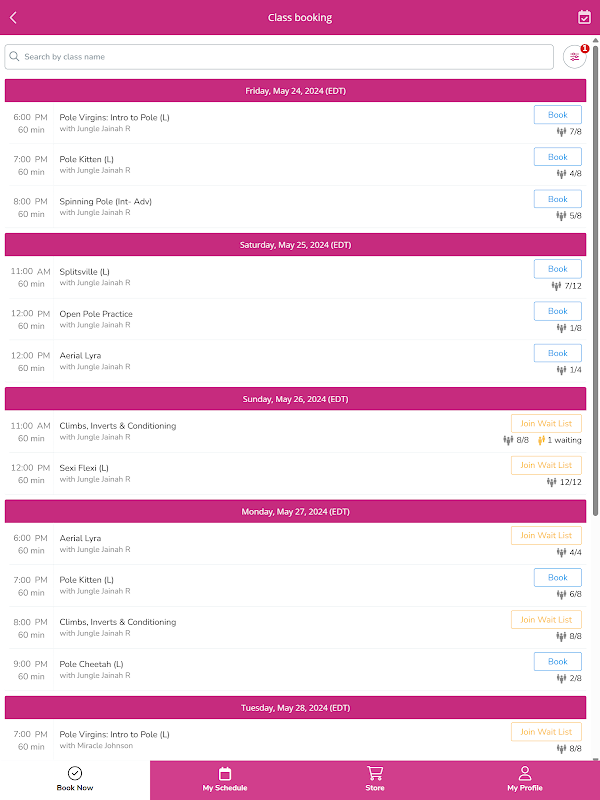This screenshot has height=800, width=600.
Task: Click the vertical scrollbar on the right
Action: (x=596, y=280)
